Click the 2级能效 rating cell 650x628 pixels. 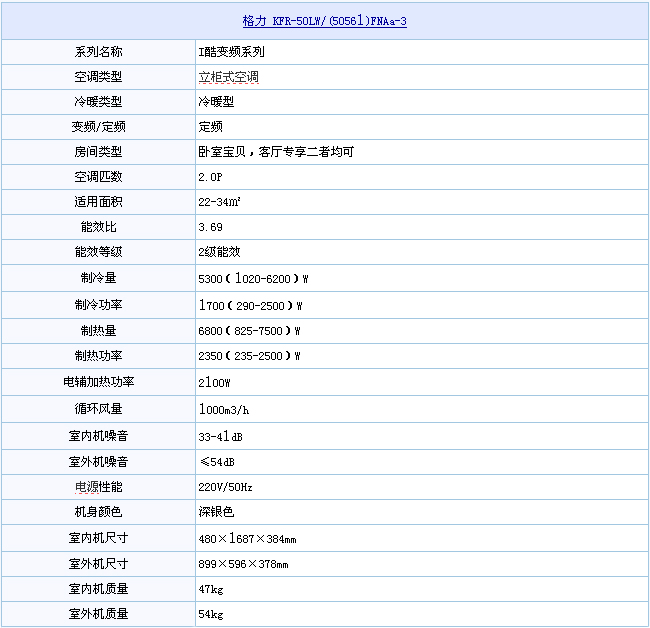point(220,252)
